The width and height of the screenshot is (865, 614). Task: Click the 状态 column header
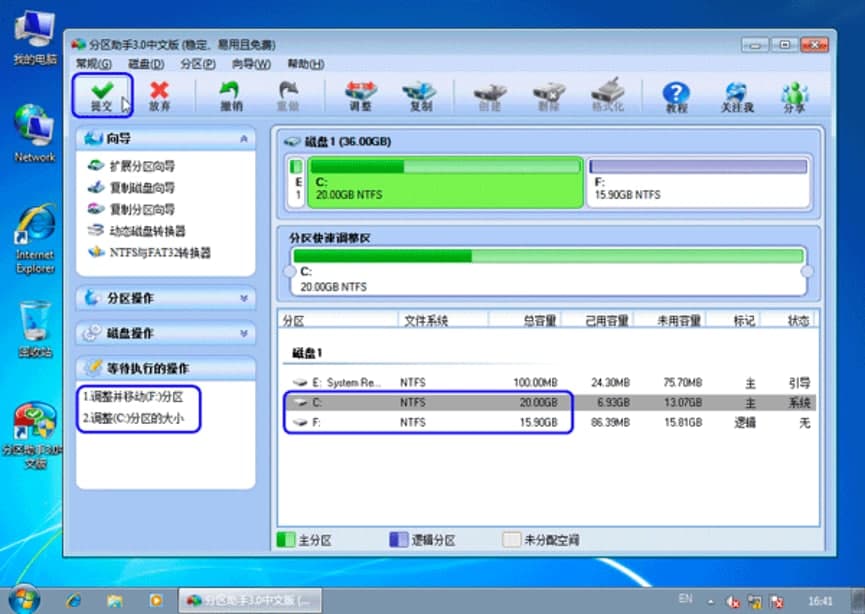pyautogui.click(x=788, y=320)
